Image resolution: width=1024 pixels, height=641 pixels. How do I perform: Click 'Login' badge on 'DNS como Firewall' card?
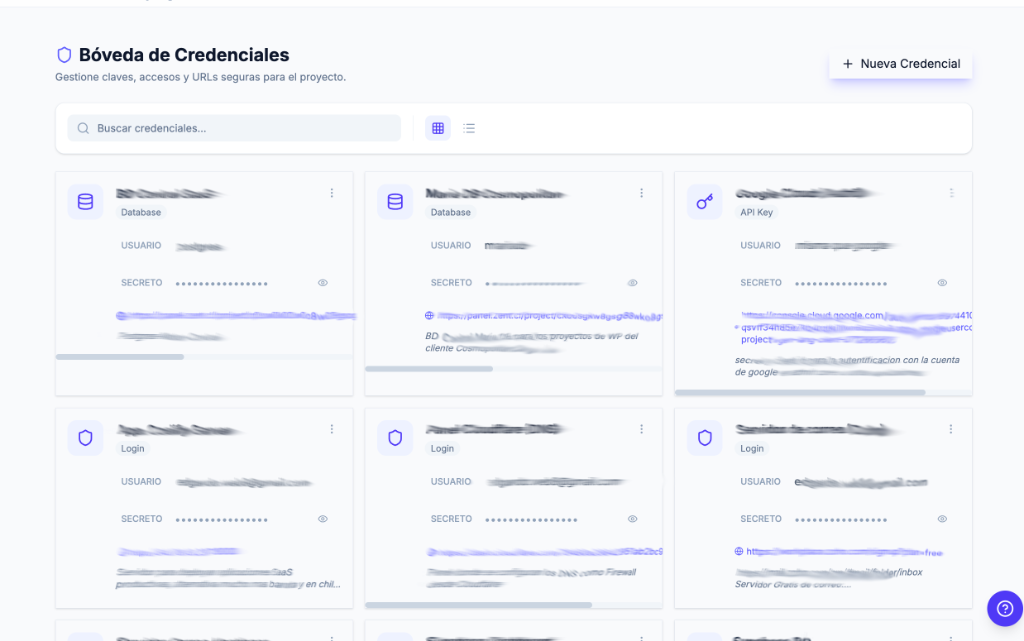tap(442, 448)
